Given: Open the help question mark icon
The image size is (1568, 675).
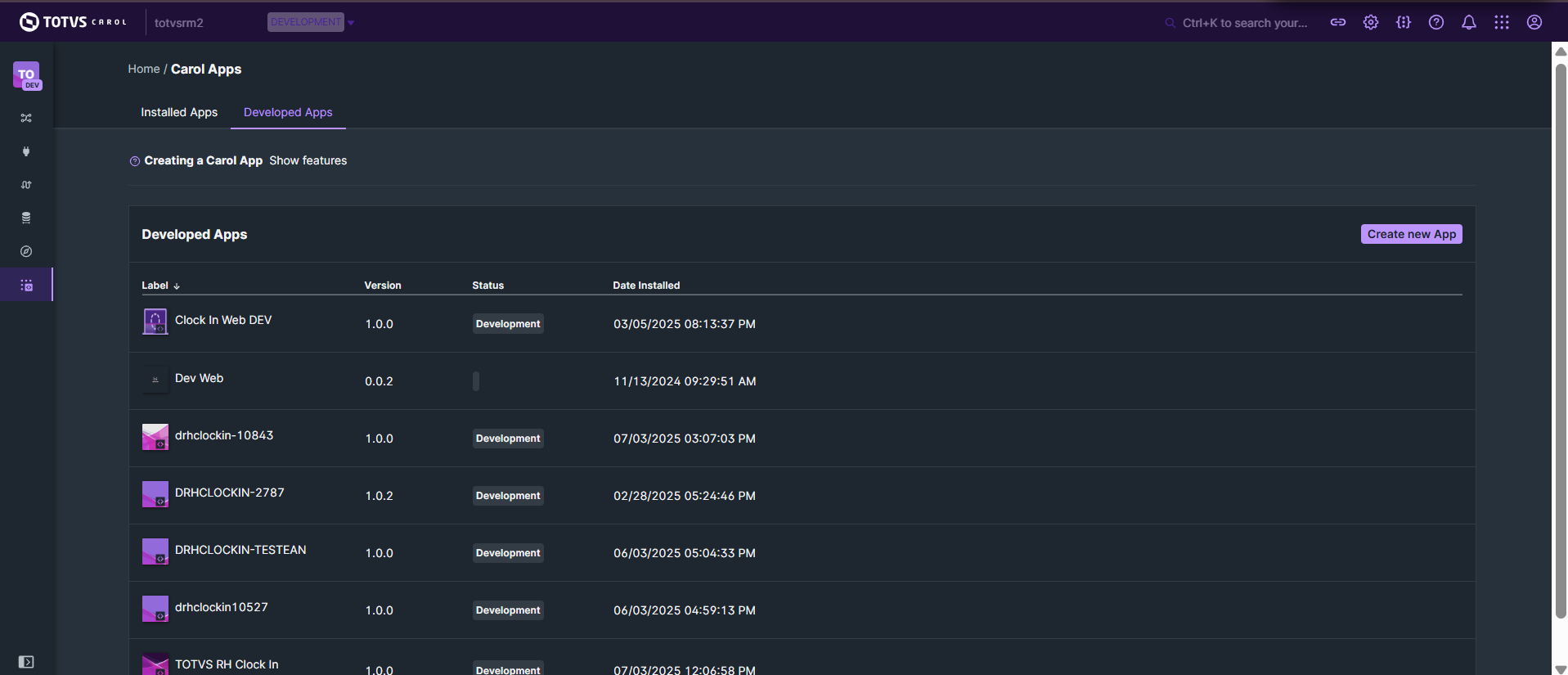Looking at the screenshot, I should [x=1436, y=23].
